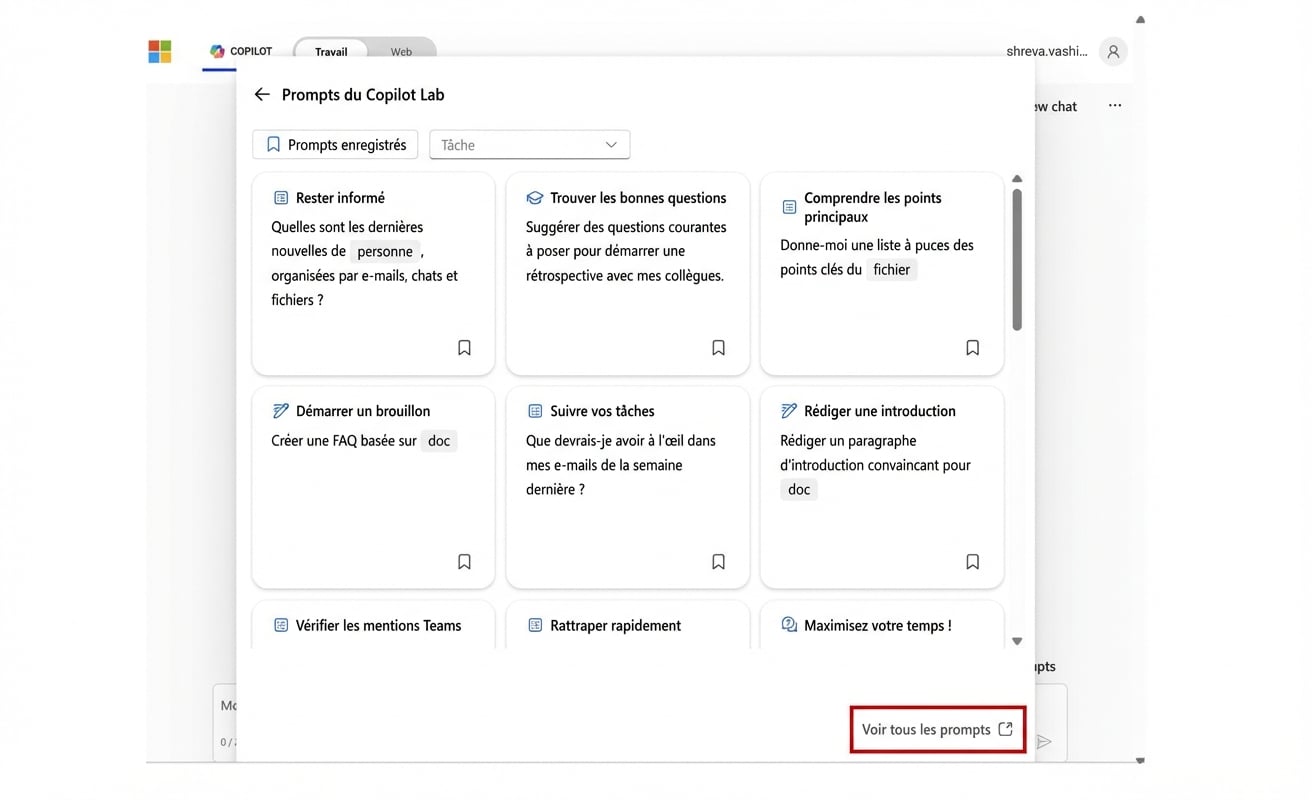Click the send message arrow icon
The height and width of the screenshot is (800, 1312).
[x=1044, y=742]
